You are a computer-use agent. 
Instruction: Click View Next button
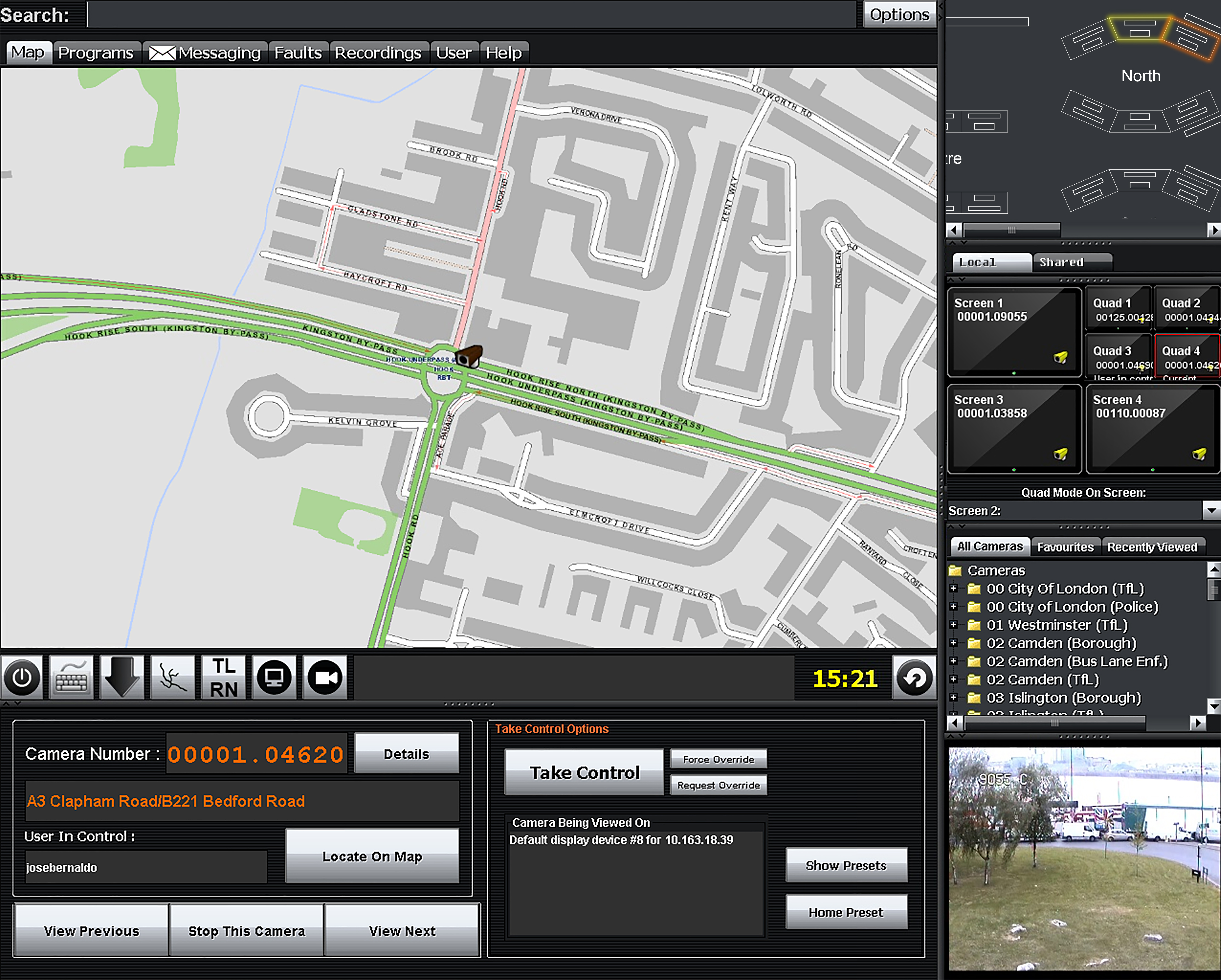pyautogui.click(x=402, y=931)
